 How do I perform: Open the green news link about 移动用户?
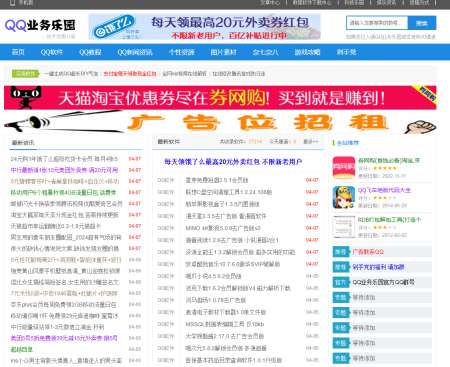(63, 193)
